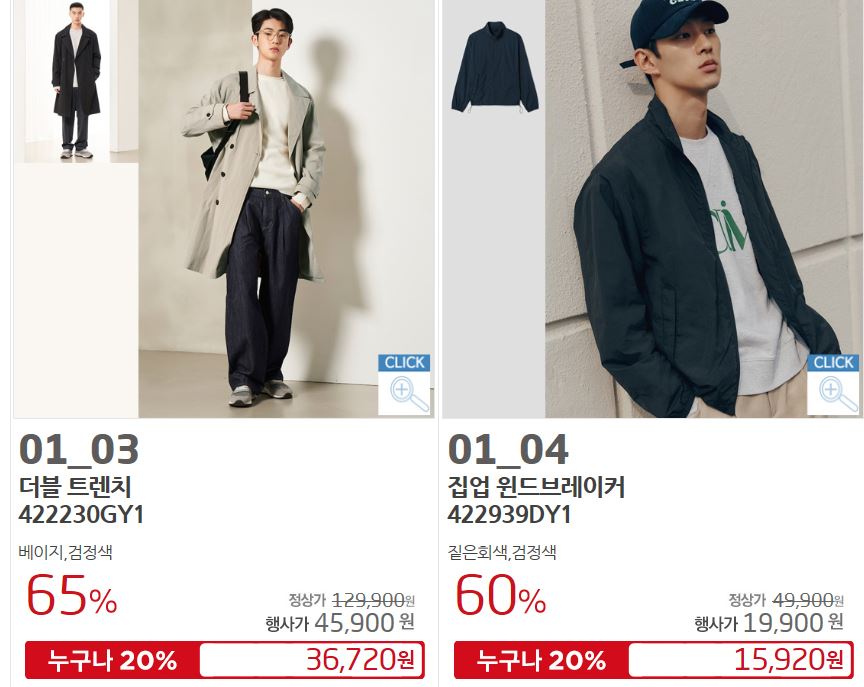Click the 36,720원 final price box
This screenshot has height=687, width=864.
pos(311,660)
